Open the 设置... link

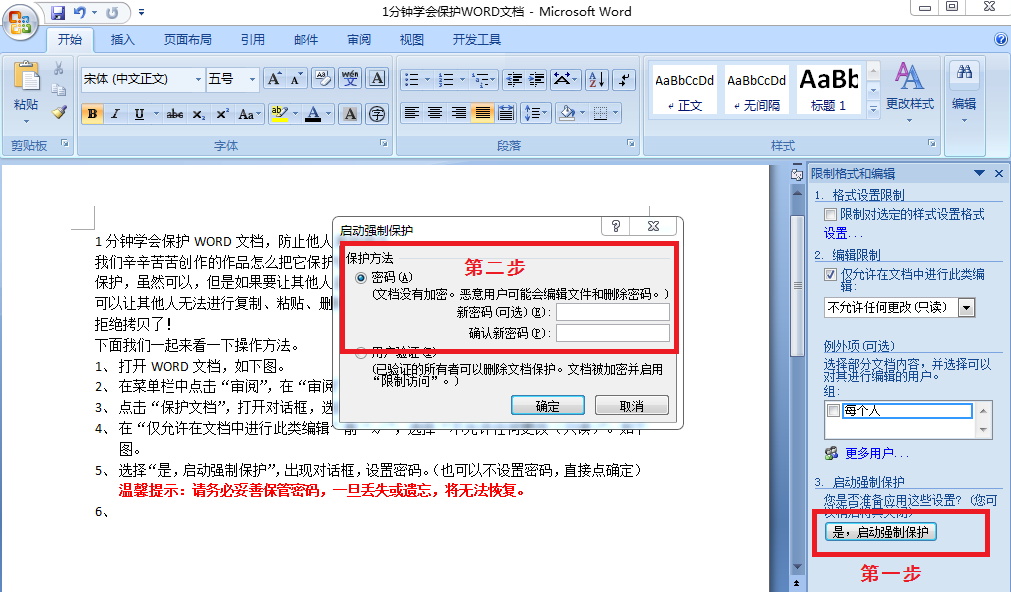tap(842, 233)
